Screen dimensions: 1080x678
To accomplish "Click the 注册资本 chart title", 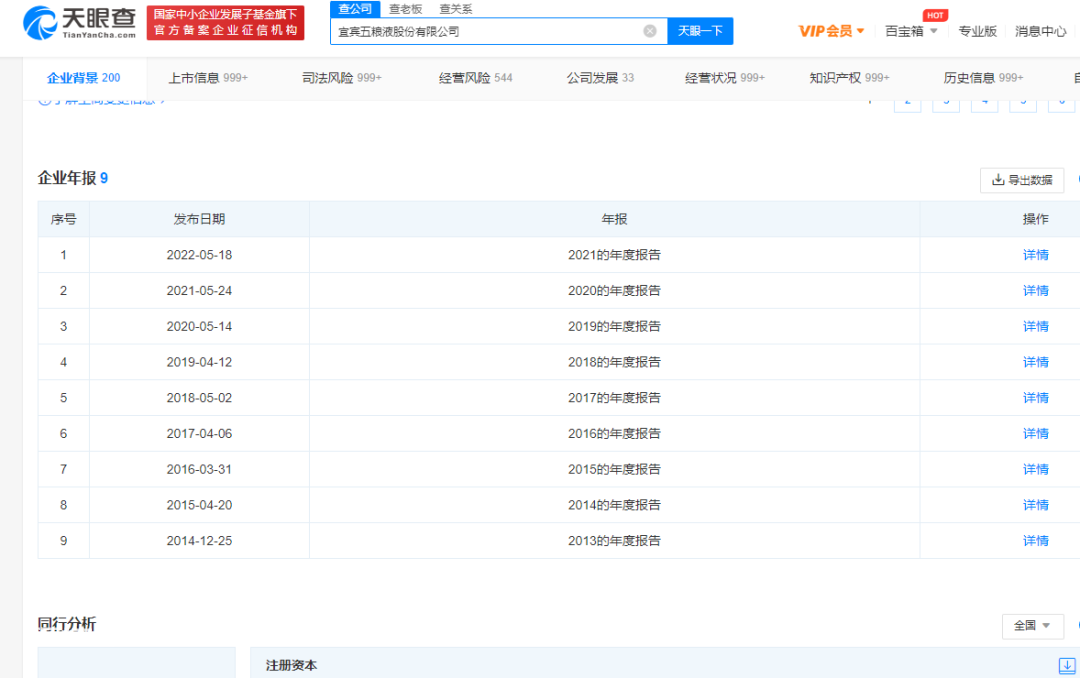I will pos(291,666).
